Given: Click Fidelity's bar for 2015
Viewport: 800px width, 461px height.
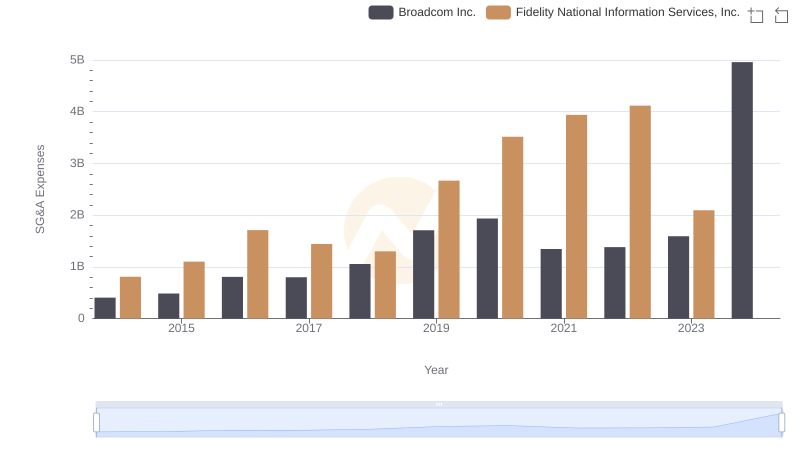Looking at the screenshot, I should pyautogui.click(x=194, y=290).
